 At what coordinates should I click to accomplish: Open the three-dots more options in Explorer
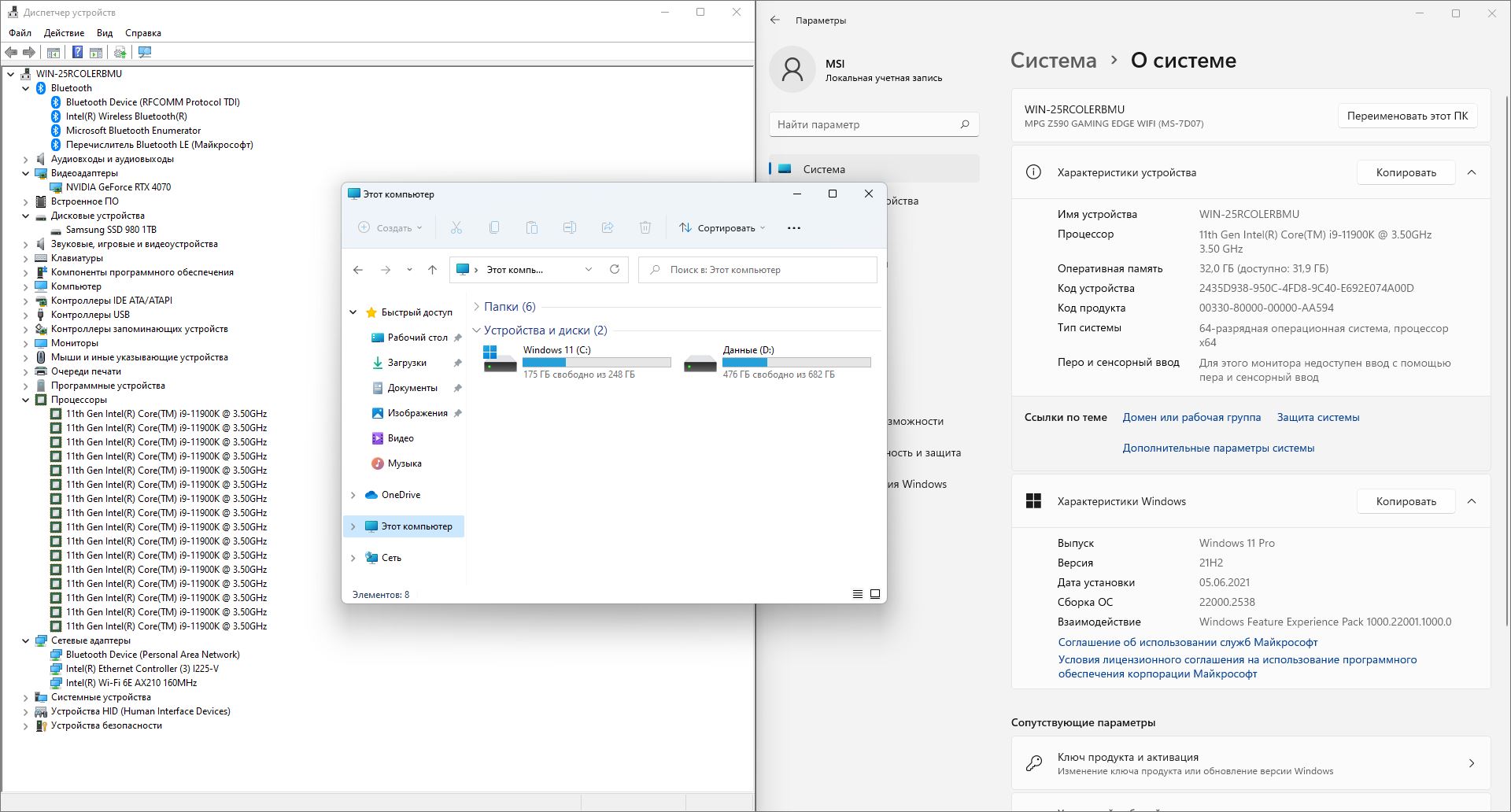point(793,228)
